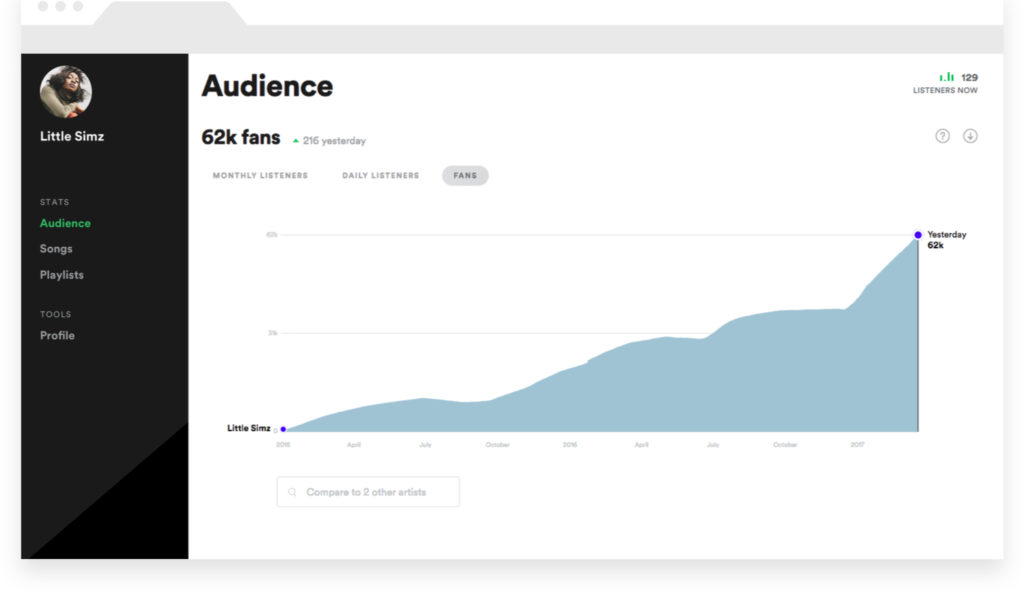This screenshot has width=1024, height=592.
Task: Click the 62k fans headline figure
Action: point(241,138)
